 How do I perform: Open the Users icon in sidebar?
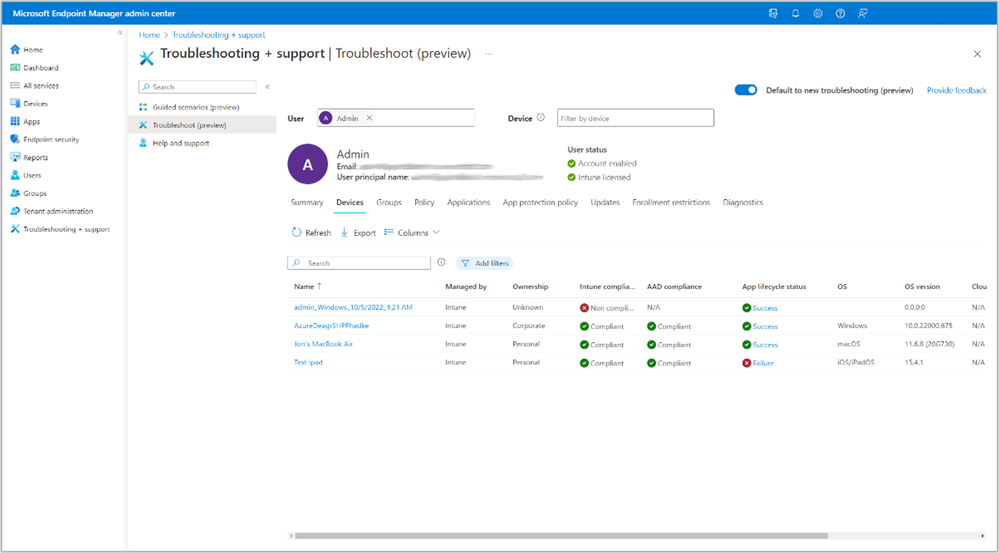[x=15, y=175]
